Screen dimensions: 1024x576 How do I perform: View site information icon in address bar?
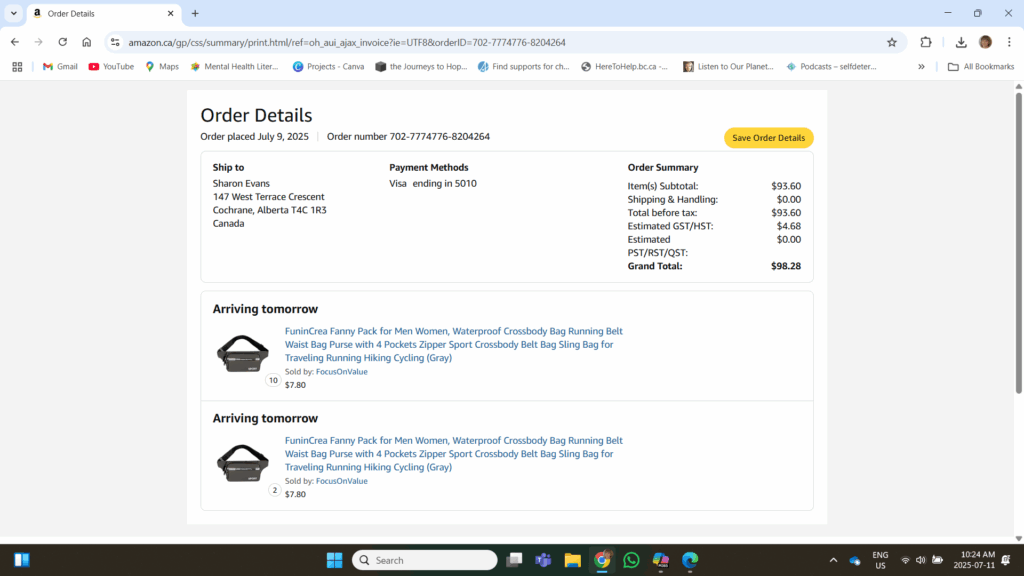[115, 42]
